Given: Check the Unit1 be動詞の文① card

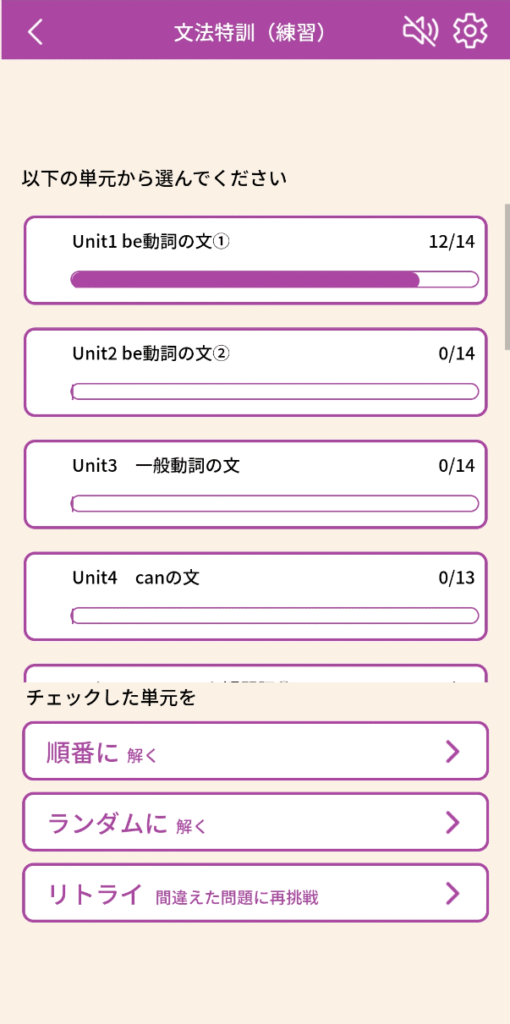Looking at the screenshot, I should click(x=255, y=260).
